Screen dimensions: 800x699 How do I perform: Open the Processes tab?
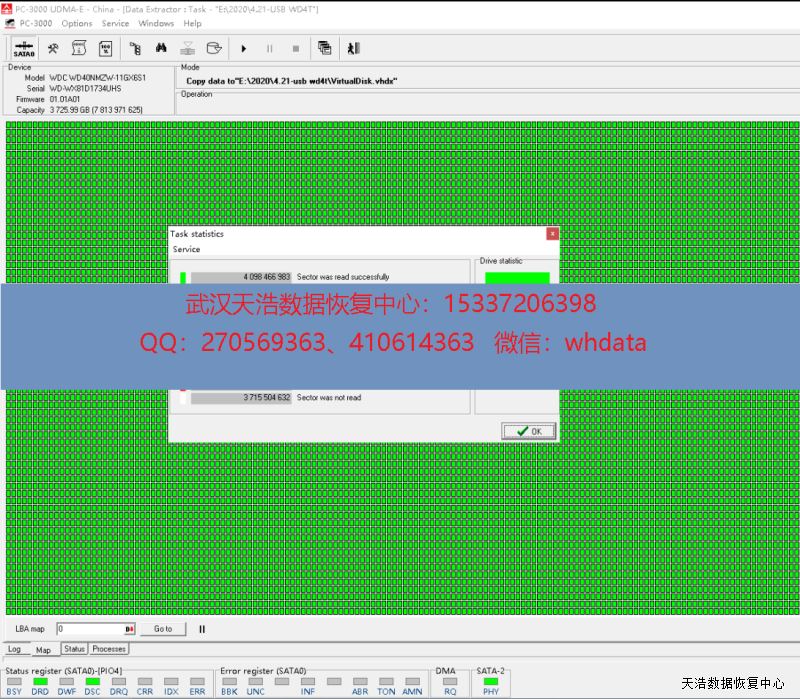tap(109, 649)
